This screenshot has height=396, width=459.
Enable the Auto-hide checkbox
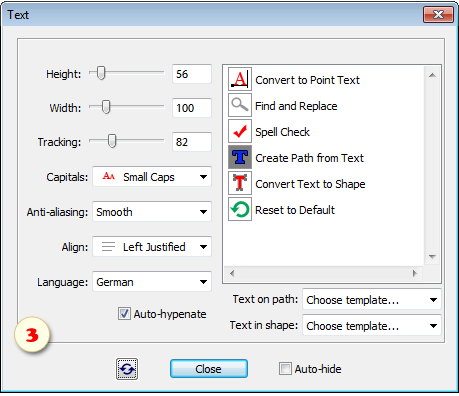click(x=285, y=369)
